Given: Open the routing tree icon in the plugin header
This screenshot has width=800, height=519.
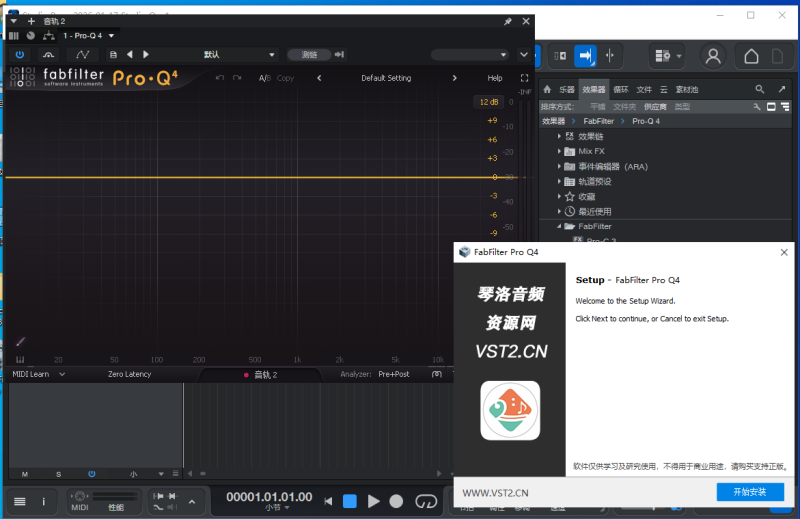Looking at the screenshot, I should coord(48,36).
